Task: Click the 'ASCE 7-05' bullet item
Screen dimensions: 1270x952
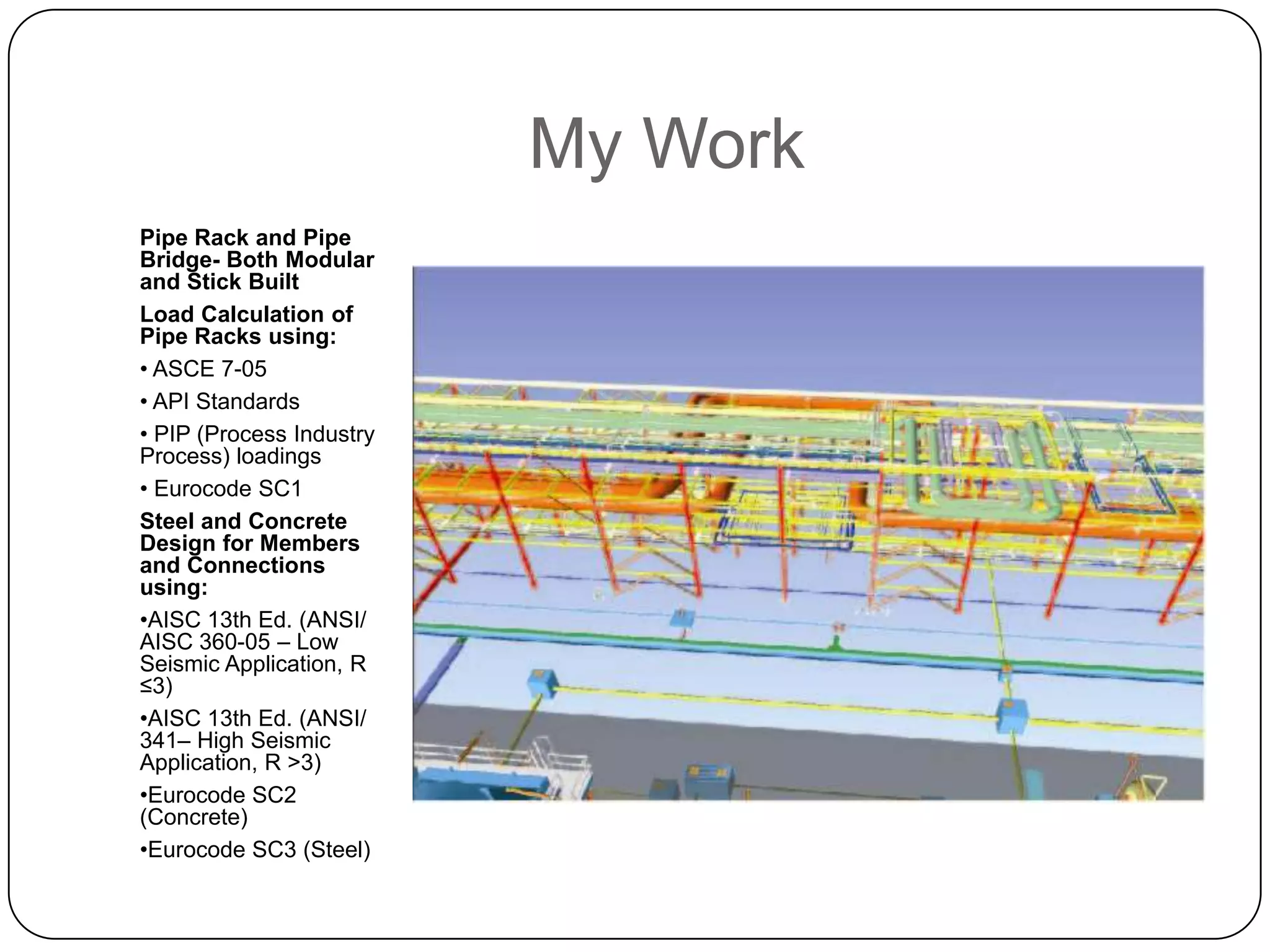Action: tap(209, 369)
